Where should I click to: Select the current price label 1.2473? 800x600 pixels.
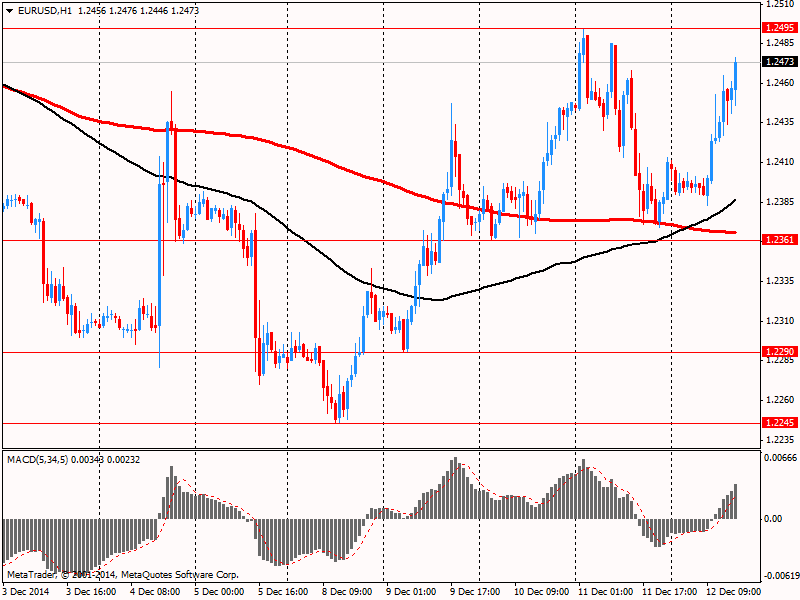(x=779, y=62)
